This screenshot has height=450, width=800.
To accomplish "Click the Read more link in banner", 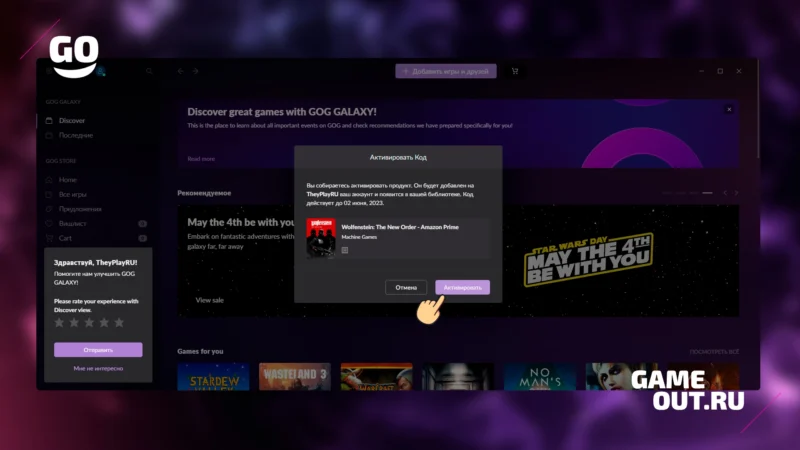I will (x=201, y=159).
